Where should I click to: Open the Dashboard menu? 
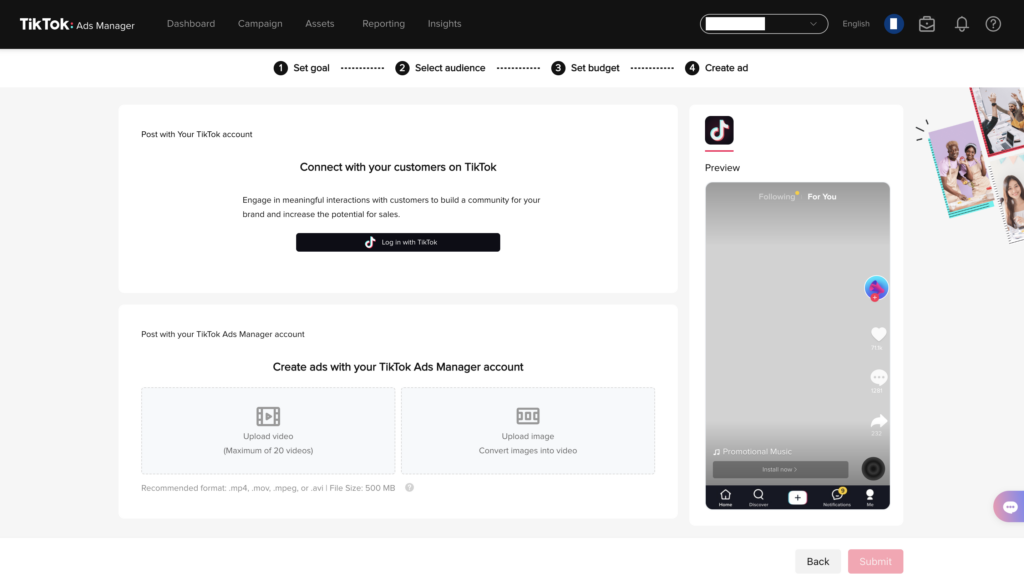pyautogui.click(x=191, y=24)
